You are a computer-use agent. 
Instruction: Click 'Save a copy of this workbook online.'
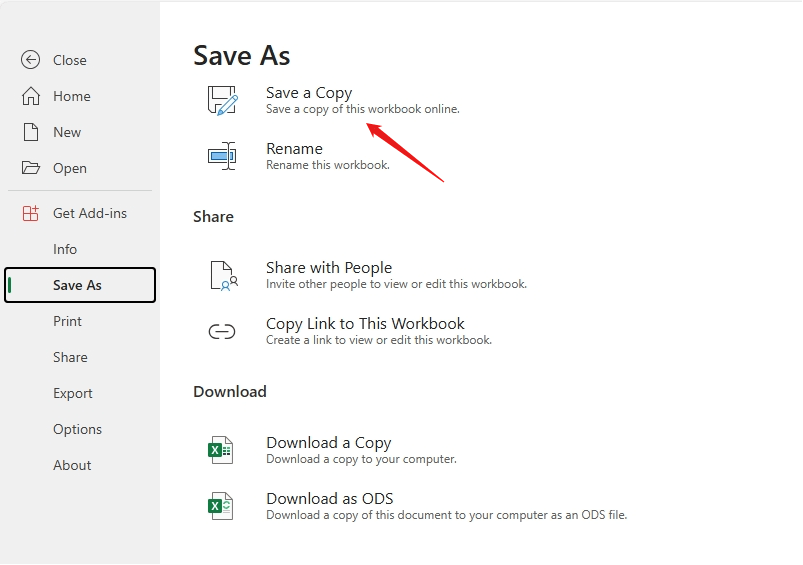tap(363, 109)
